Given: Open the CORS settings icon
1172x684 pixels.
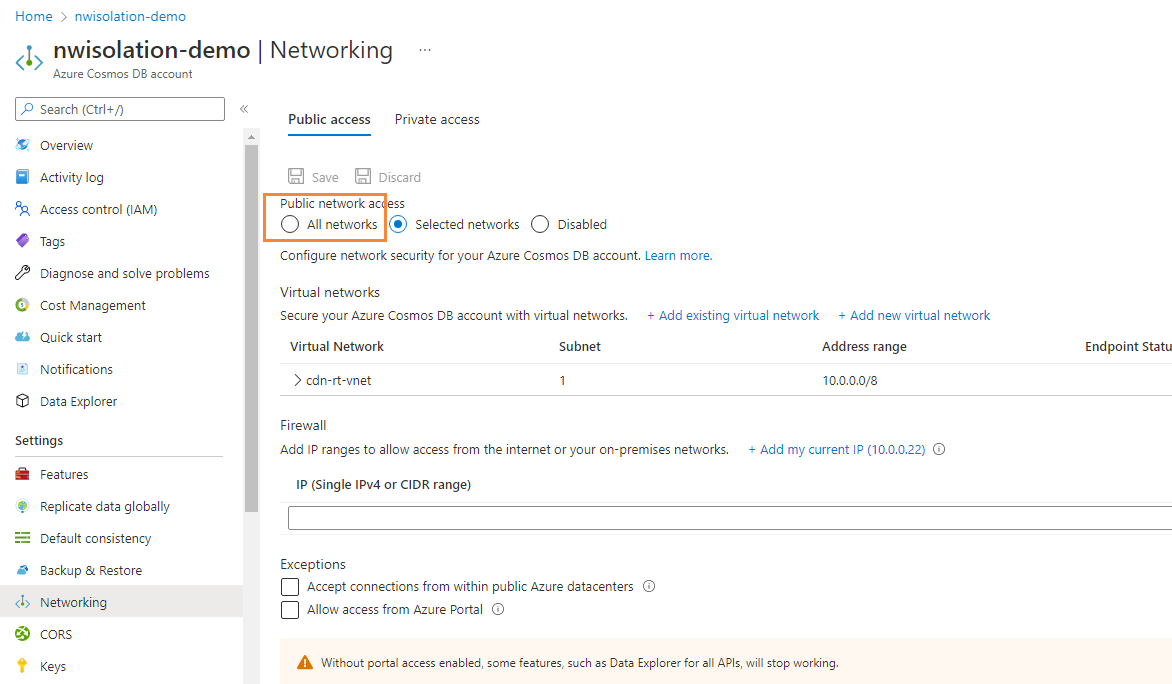Looking at the screenshot, I should pyautogui.click(x=22, y=634).
